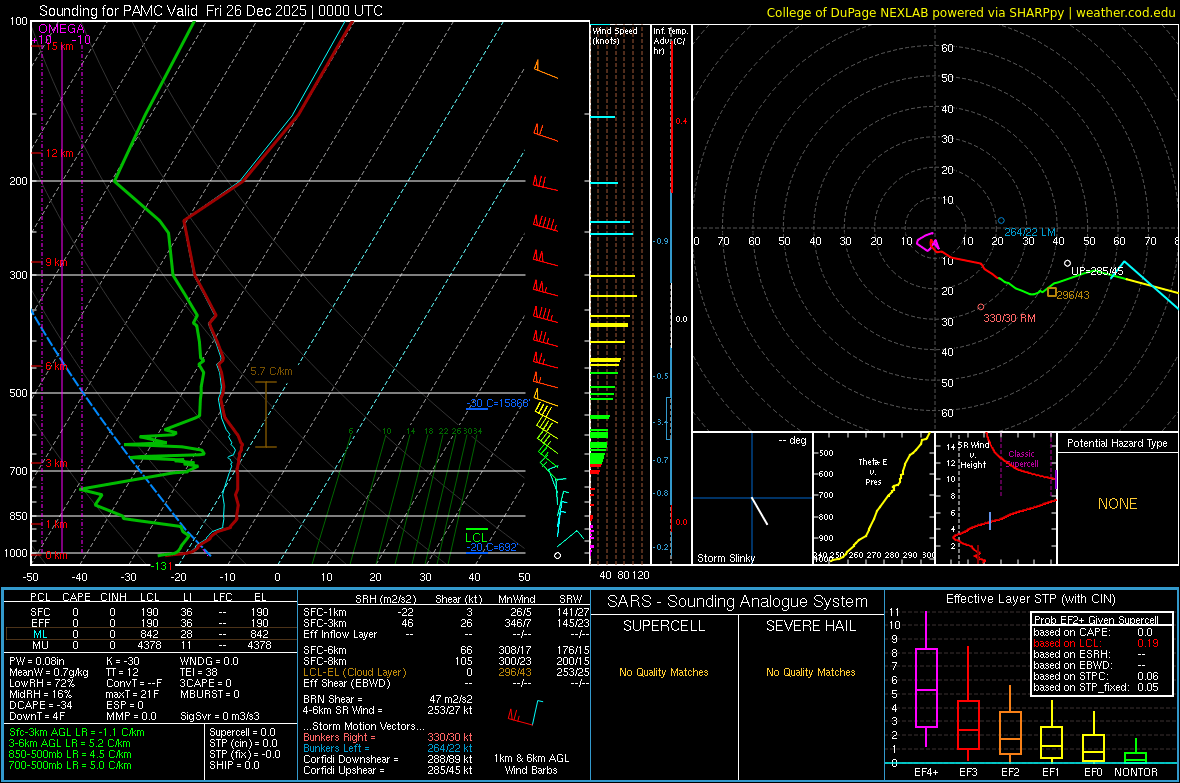The width and height of the screenshot is (1180, 783).
Task: Click the 'TEI = 38' value
Action: point(199,672)
